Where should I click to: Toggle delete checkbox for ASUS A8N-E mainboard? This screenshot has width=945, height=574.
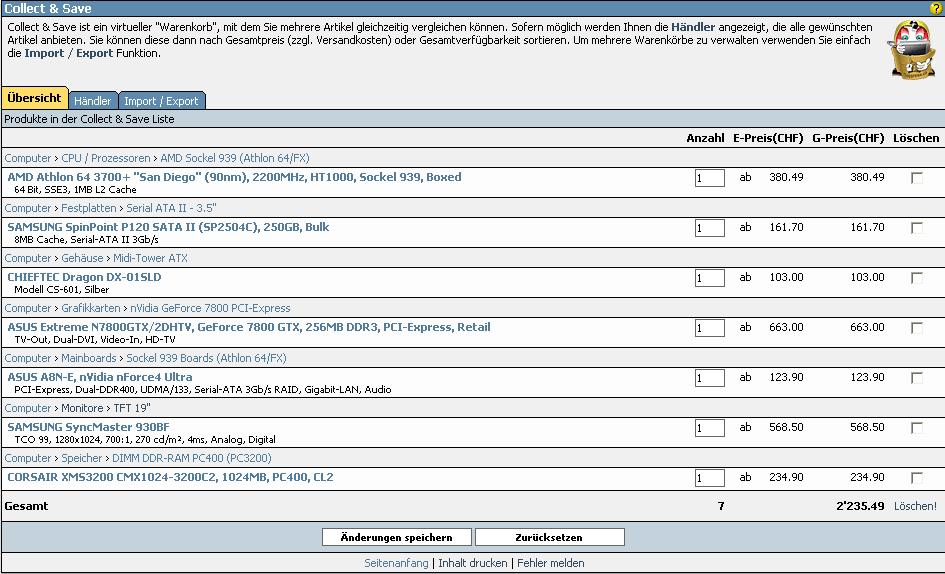916,378
